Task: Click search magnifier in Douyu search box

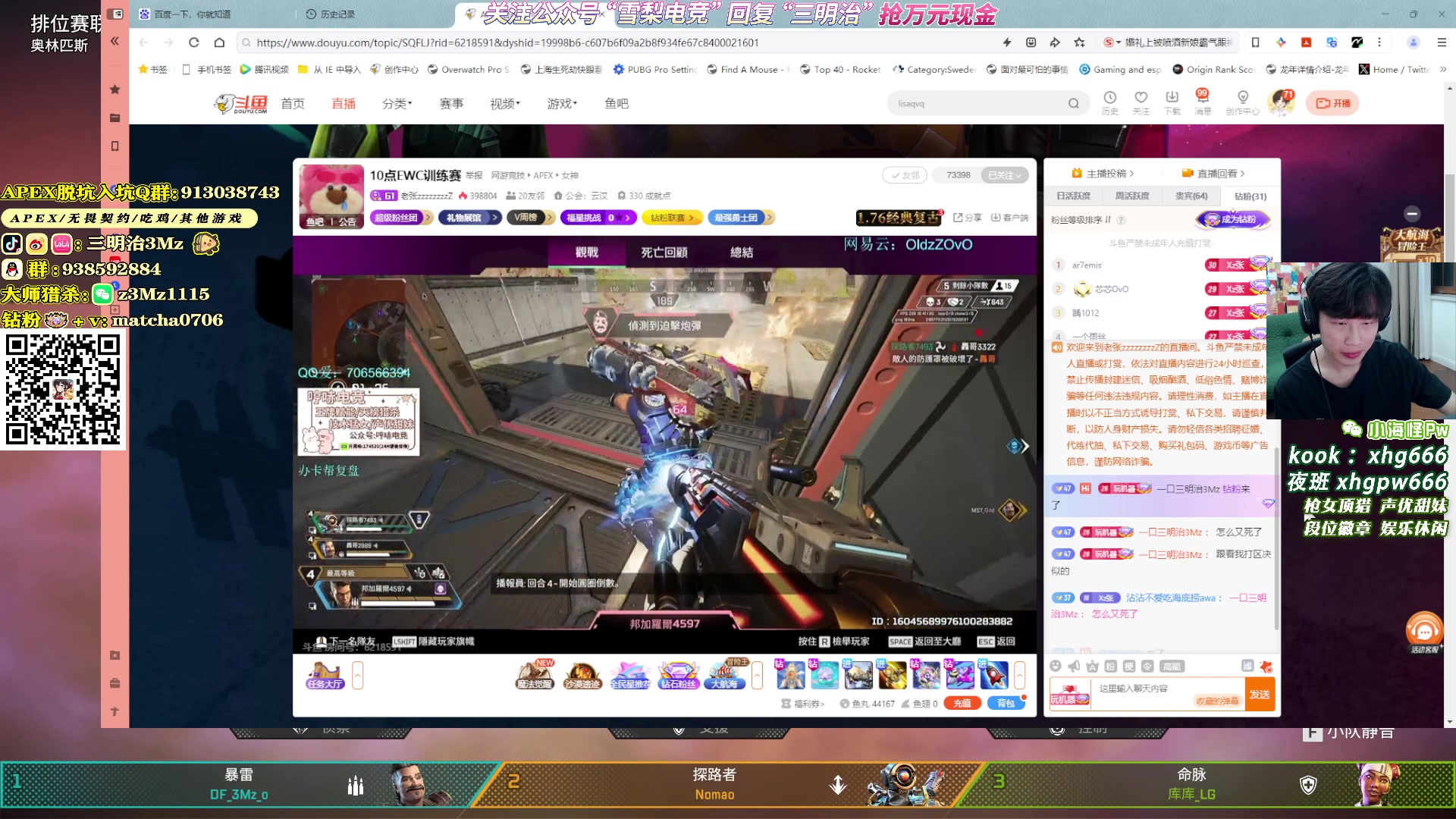Action: tap(1074, 103)
